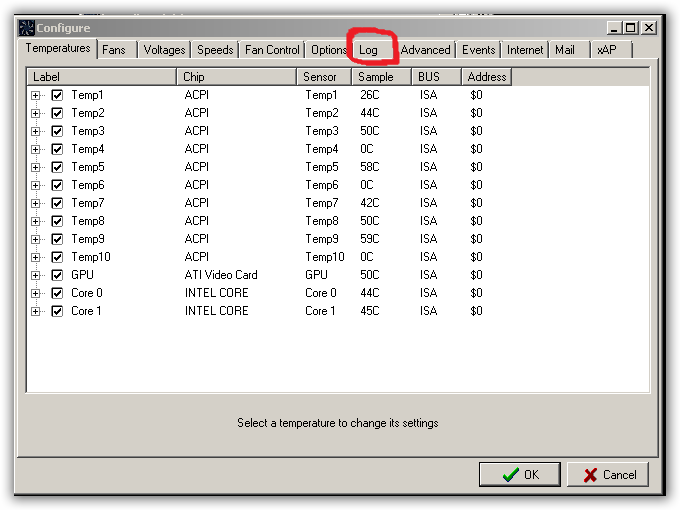Expand the Temp9 tree node
Image resolution: width=680 pixels, height=510 pixels.
tap(36, 239)
